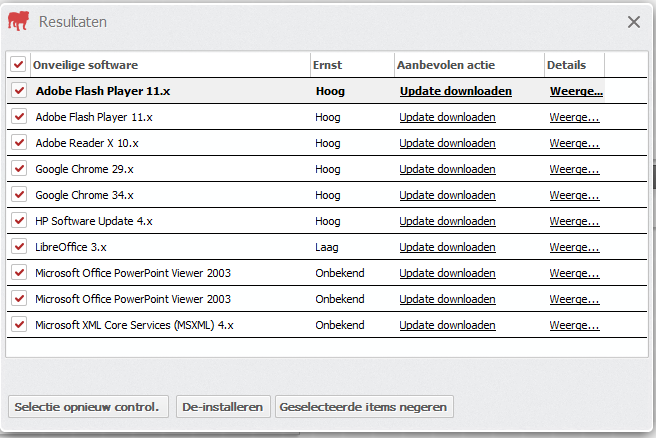Click the bold Update downloaden link
656x438 pixels.
pos(456,91)
